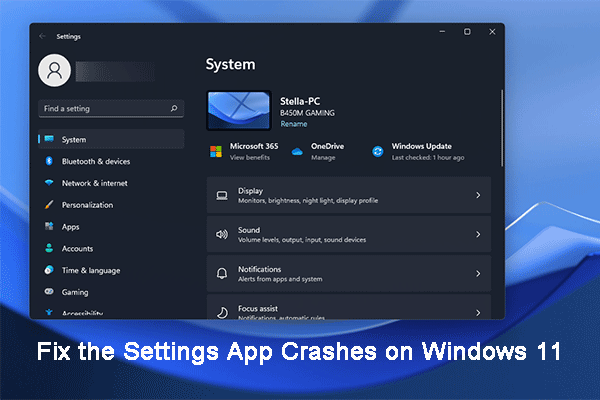Open Windows Update last checked status
Screen dimensions: 600x400
(427, 157)
